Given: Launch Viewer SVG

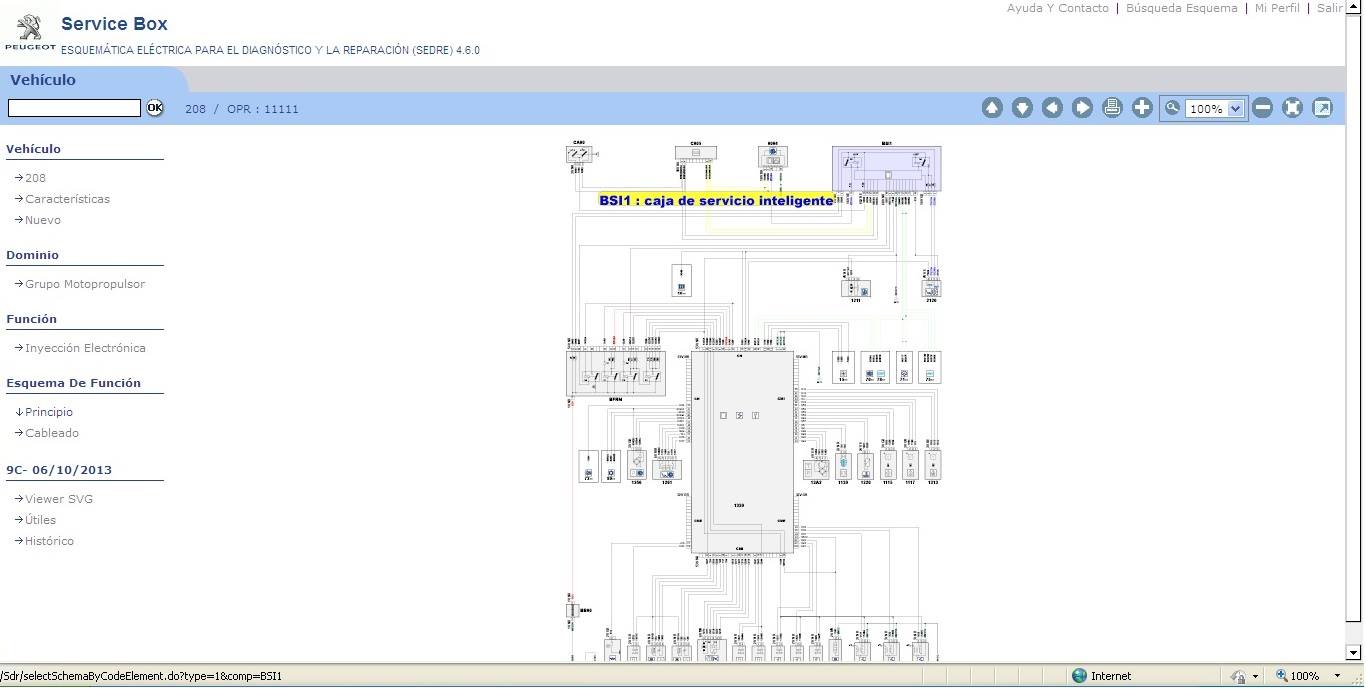Looking at the screenshot, I should 59,499.
